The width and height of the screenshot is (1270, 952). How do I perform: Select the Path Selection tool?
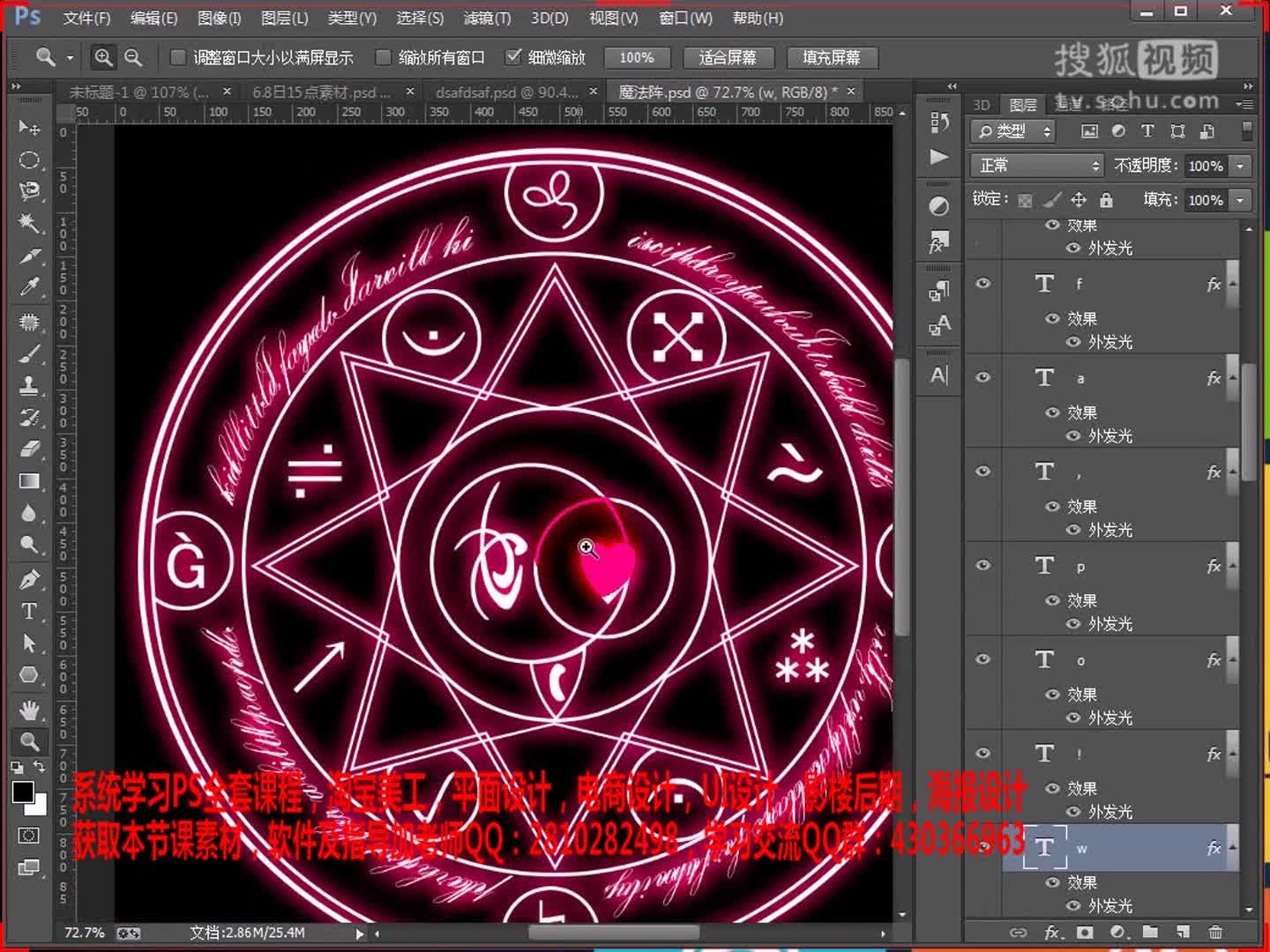pos(29,643)
